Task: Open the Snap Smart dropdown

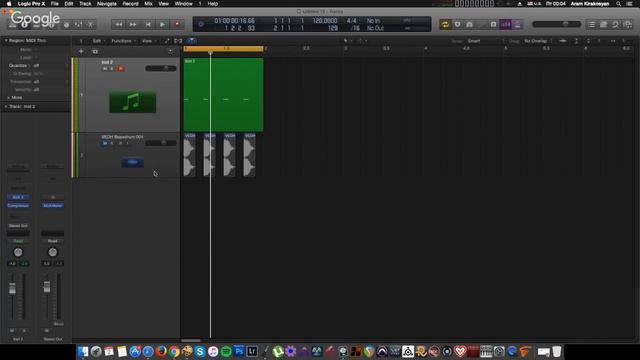Action: (x=486, y=41)
